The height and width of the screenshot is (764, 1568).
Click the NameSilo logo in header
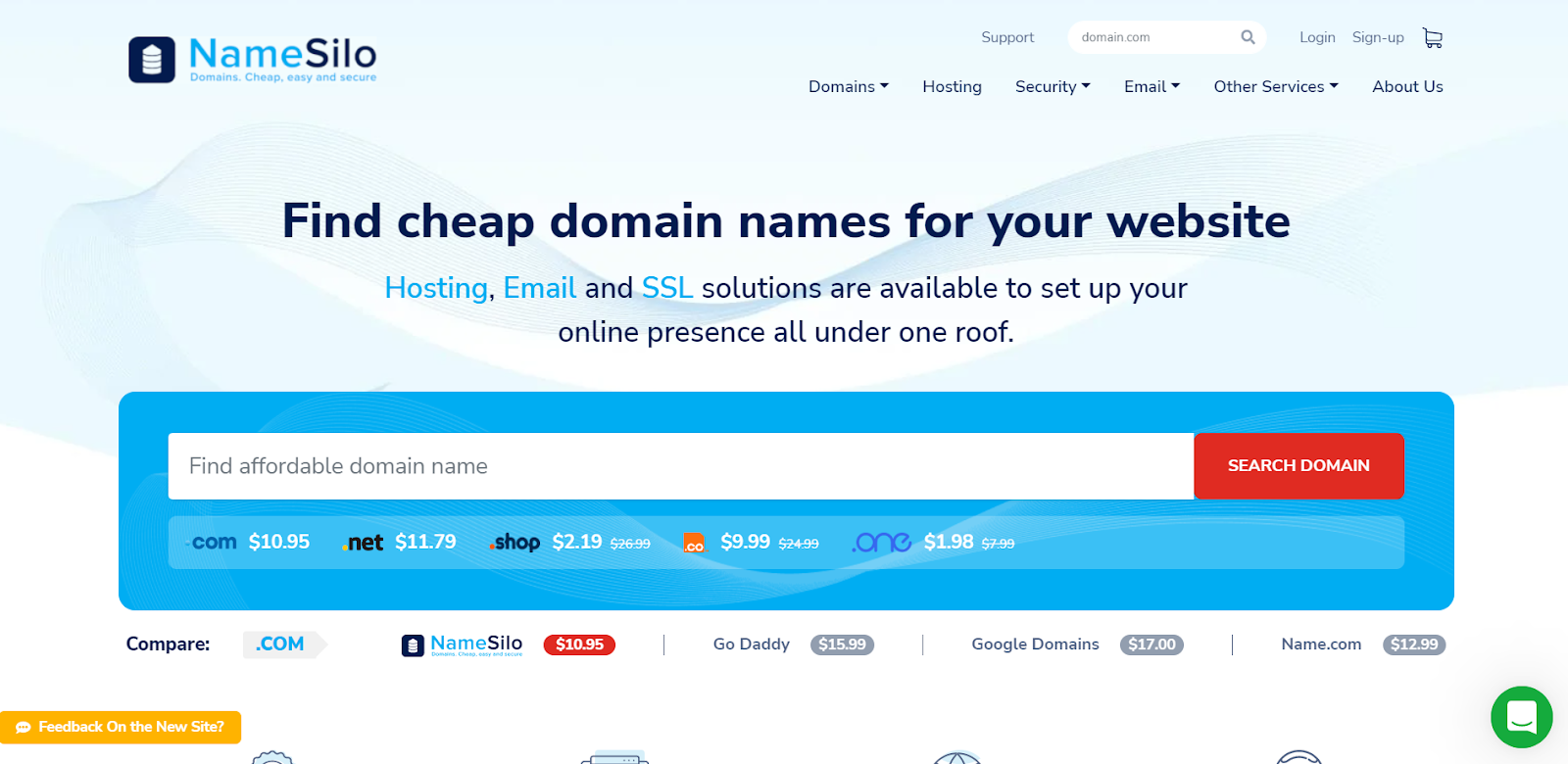click(253, 60)
